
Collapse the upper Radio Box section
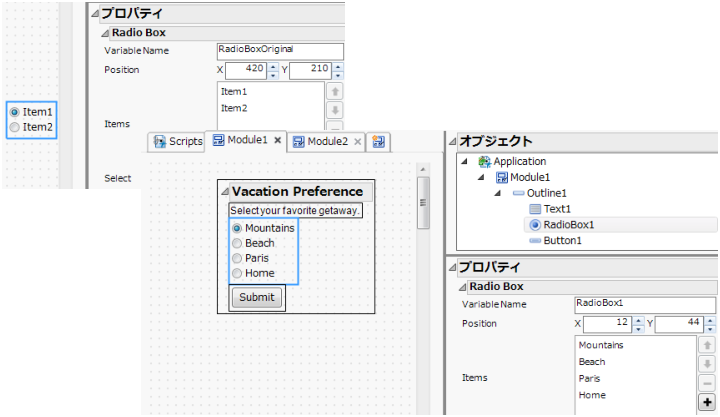105,33
